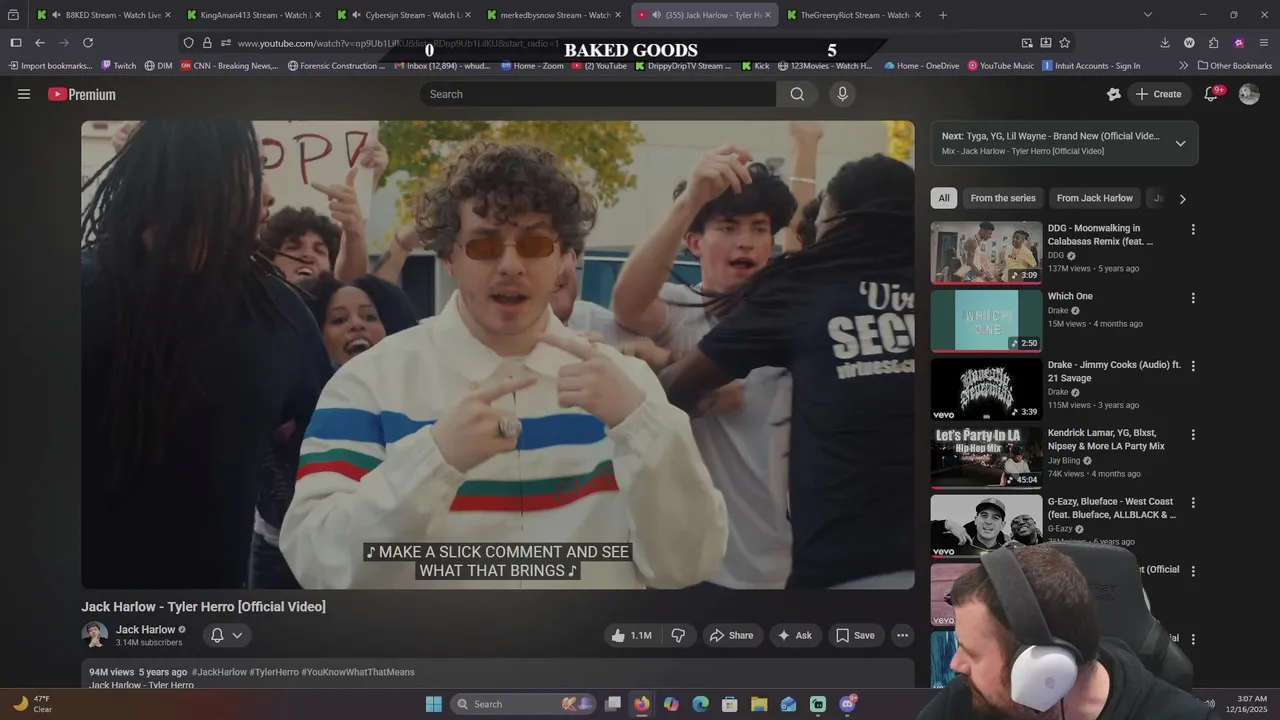Image resolution: width=1280 pixels, height=720 pixels.
Task: Open a new browser tab with plus icon
Action: click(942, 15)
